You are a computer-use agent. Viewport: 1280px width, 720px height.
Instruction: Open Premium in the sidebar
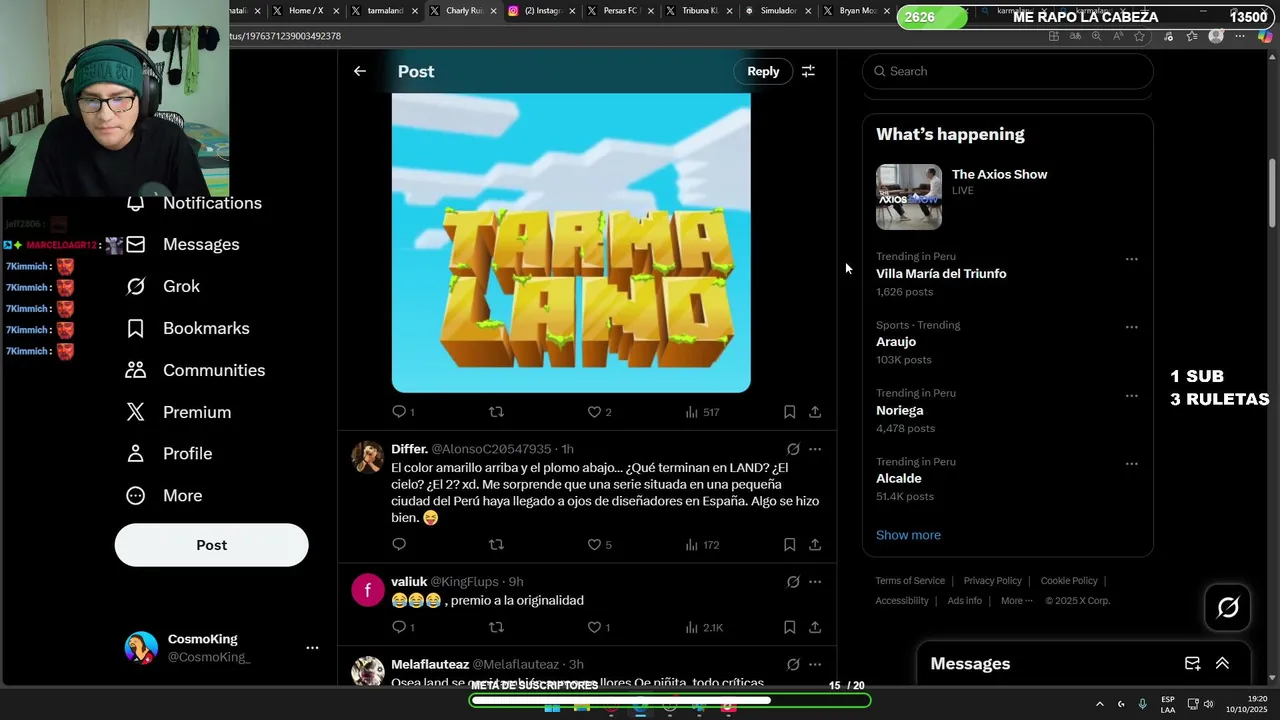pyautogui.click(x=178, y=412)
